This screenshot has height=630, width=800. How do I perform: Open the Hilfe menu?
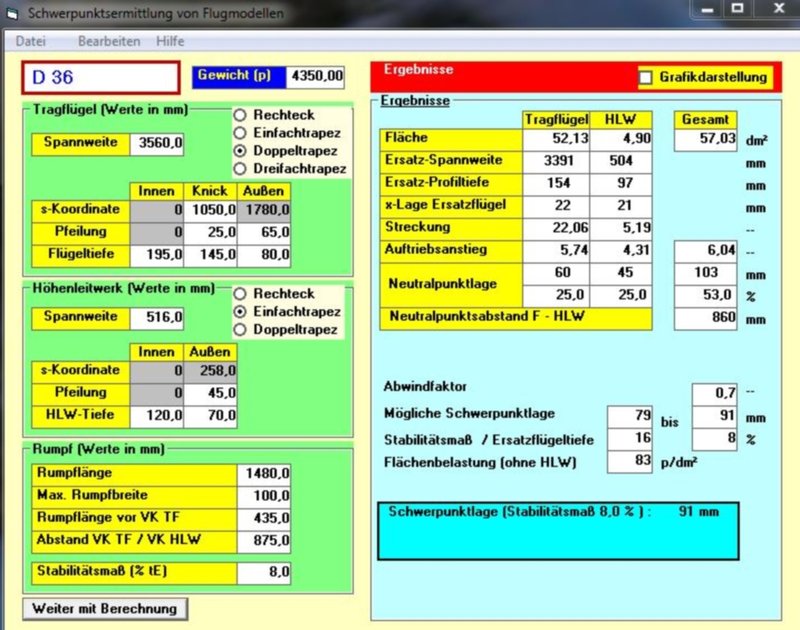[x=170, y=41]
